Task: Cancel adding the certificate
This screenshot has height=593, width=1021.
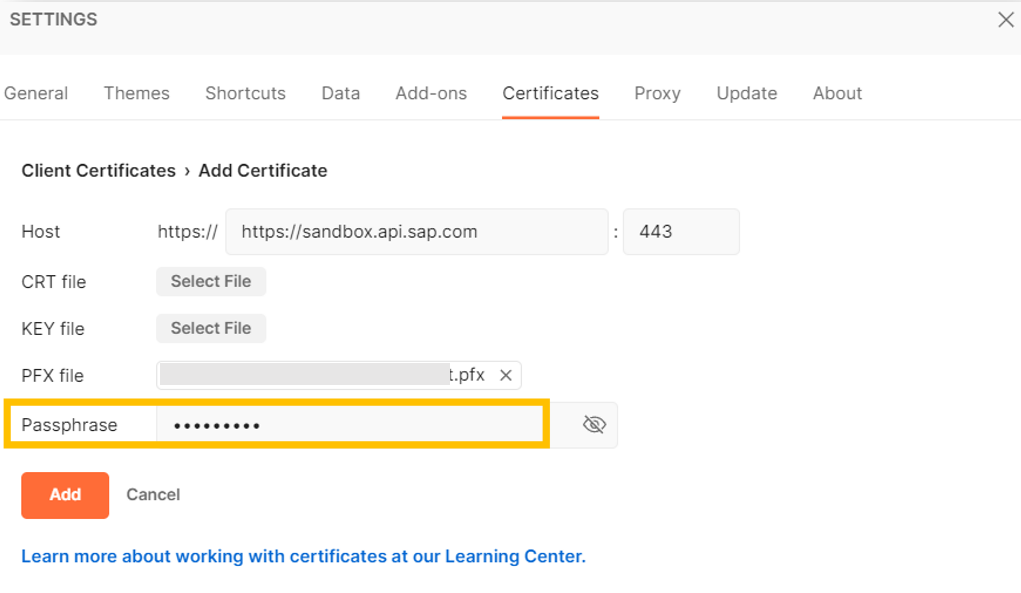Action: [x=152, y=494]
